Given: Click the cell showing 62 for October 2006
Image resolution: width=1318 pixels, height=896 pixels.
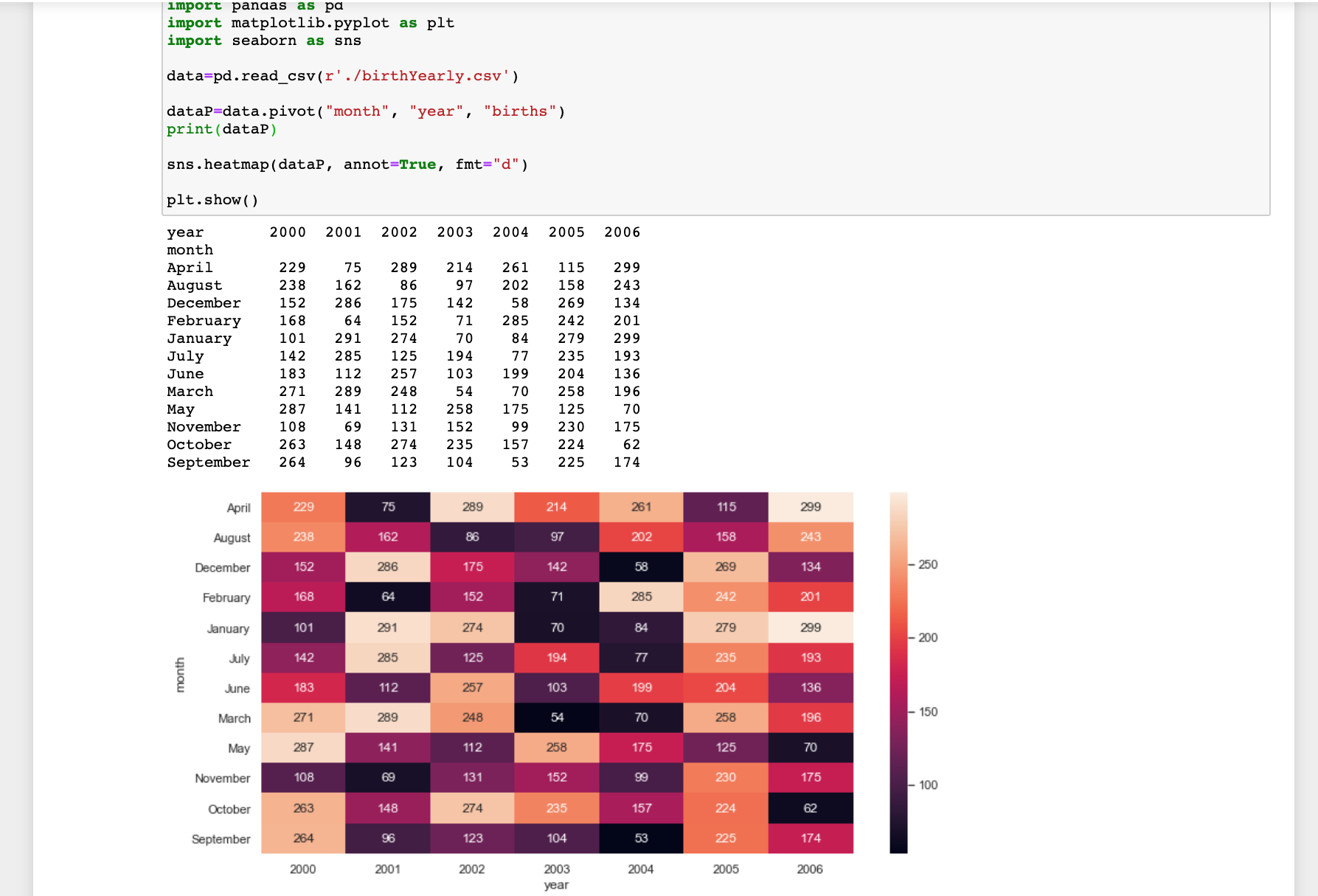Looking at the screenshot, I should pos(811,808).
